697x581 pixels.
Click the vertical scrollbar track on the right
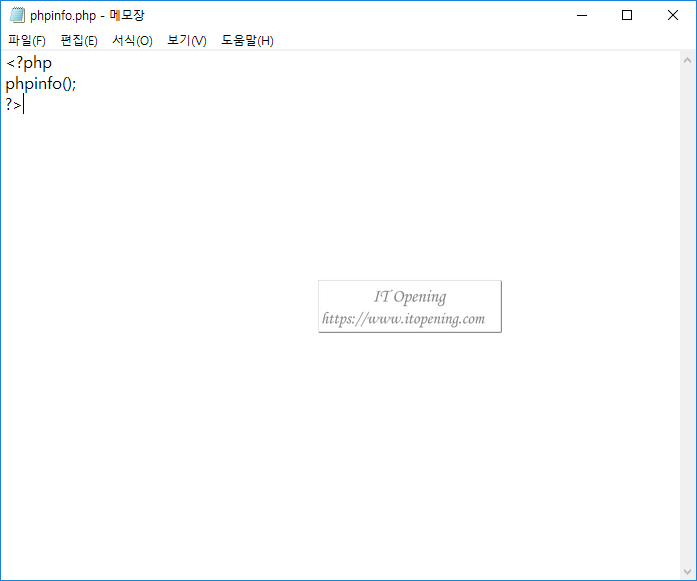tap(687, 300)
